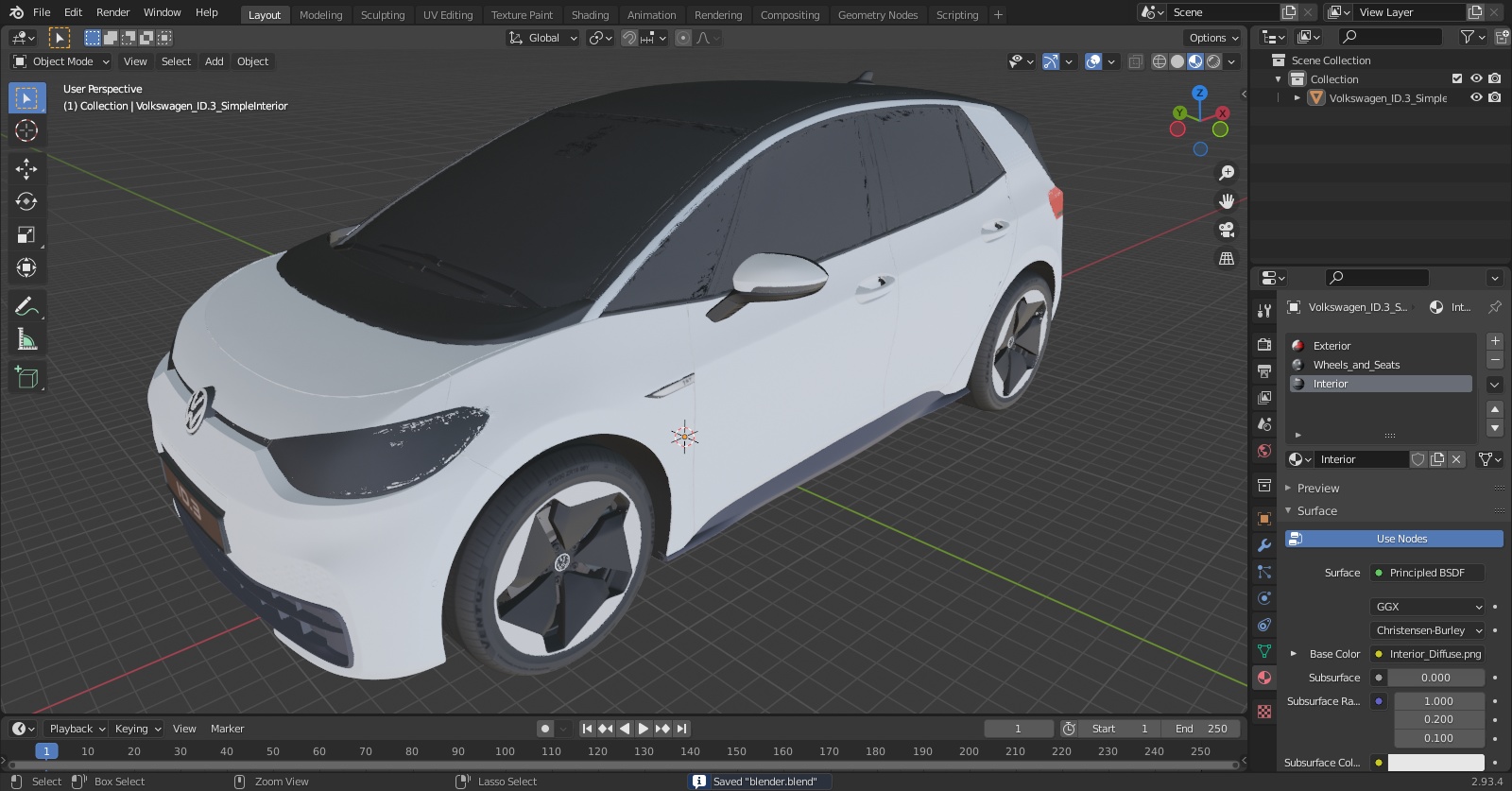The width and height of the screenshot is (1512, 791).
Task: Open the World properties tab
Action: pos(1264,451)
